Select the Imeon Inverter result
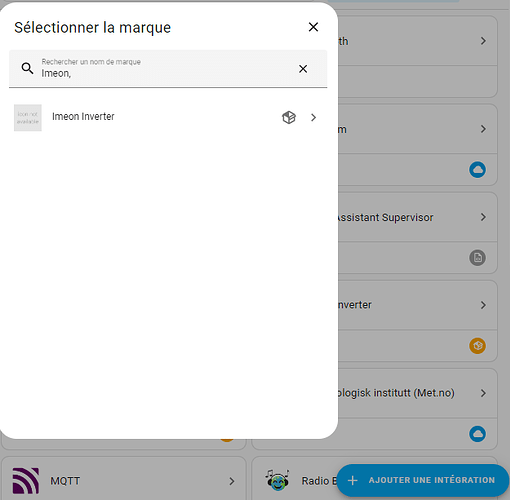 click(x=168, y=117)
